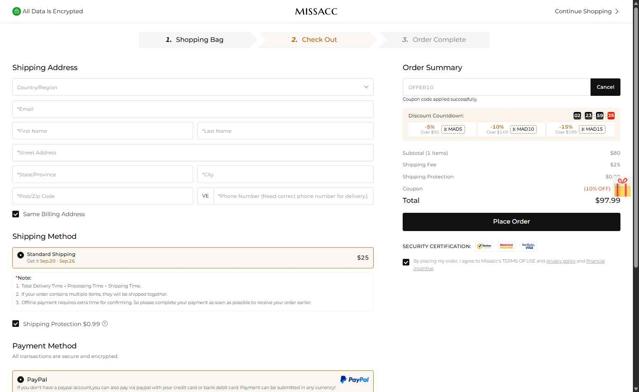Focus the First Name field
The height and width of the screenshot is (392, 639).
click(103, 131)
